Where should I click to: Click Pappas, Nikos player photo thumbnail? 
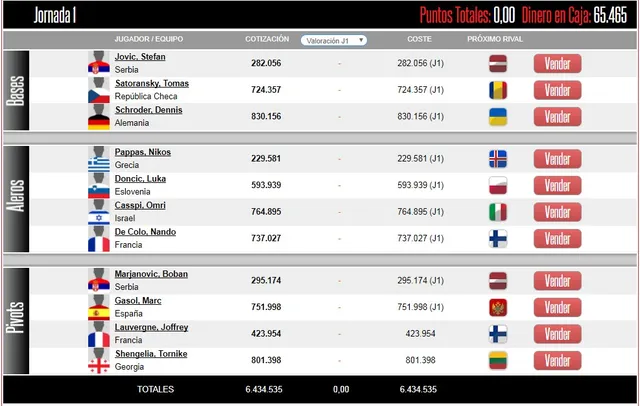coord(99,154)
